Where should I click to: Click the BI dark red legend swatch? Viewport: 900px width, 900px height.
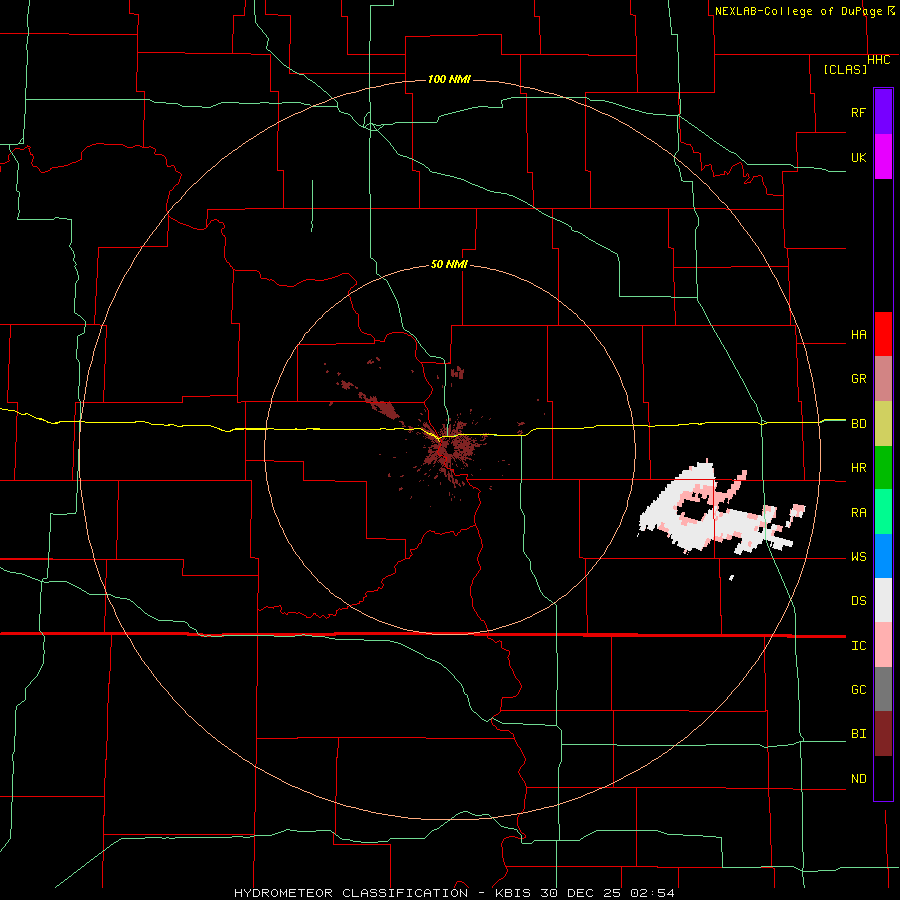click(x=883, y=734)
